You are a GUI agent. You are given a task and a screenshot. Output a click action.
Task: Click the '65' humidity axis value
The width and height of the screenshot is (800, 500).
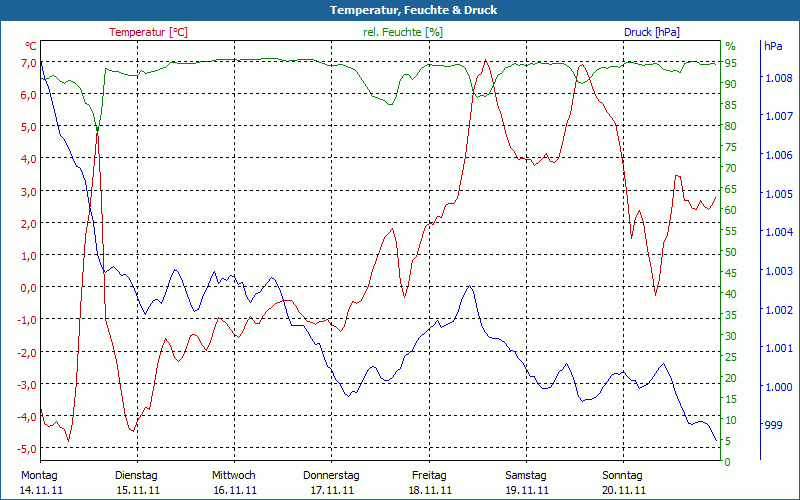(x=730, y=189)
